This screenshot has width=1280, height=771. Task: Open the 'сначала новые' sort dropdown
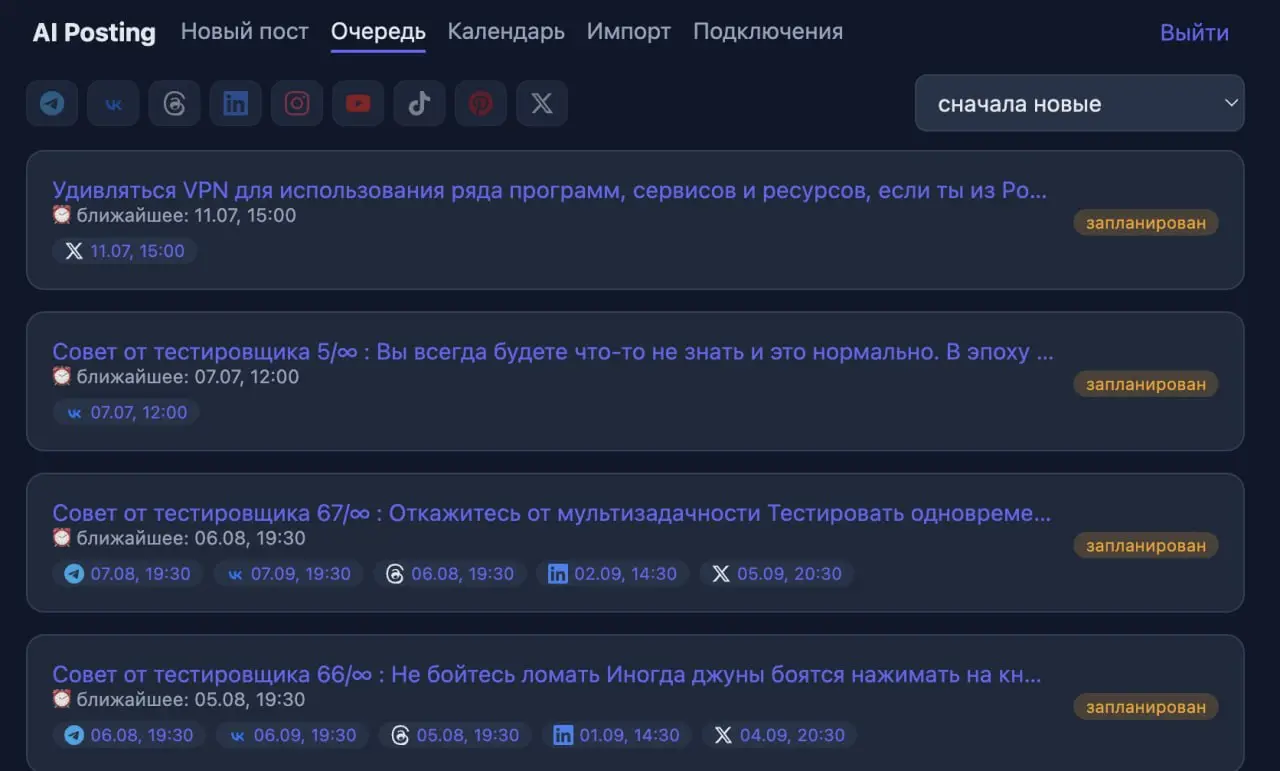pos(1079,103)
